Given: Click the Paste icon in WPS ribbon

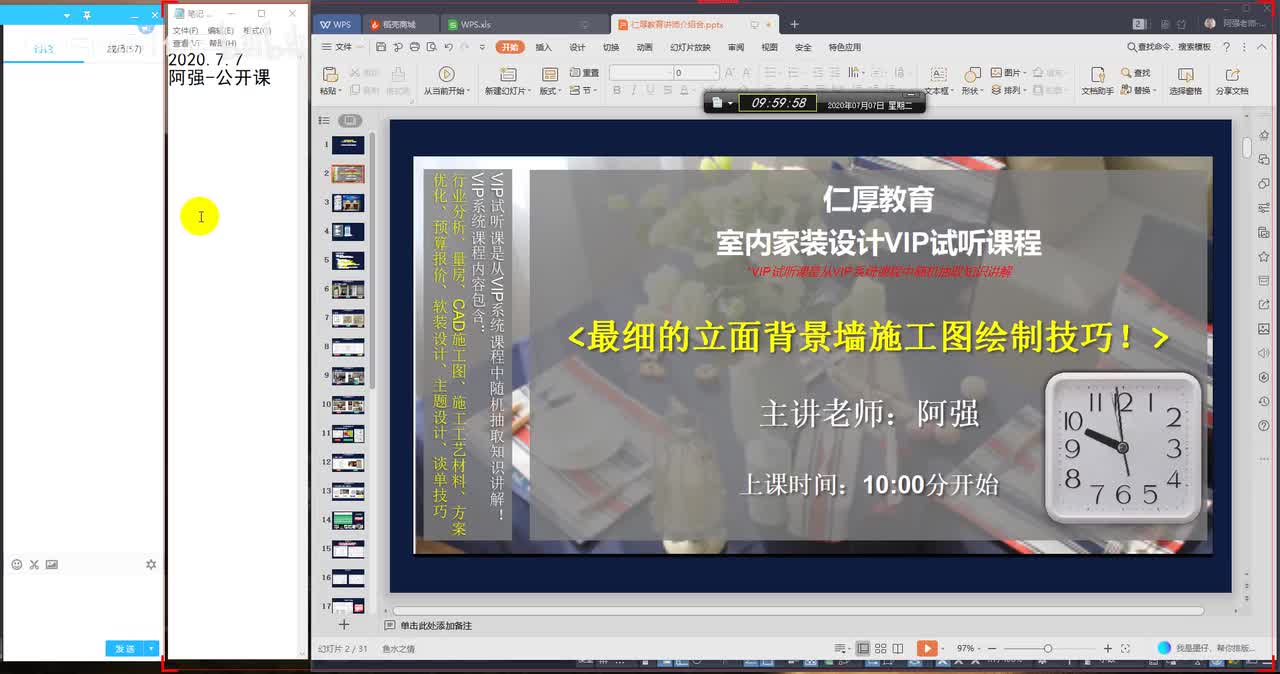Looking at the screenshot, I should click(330, 75).
